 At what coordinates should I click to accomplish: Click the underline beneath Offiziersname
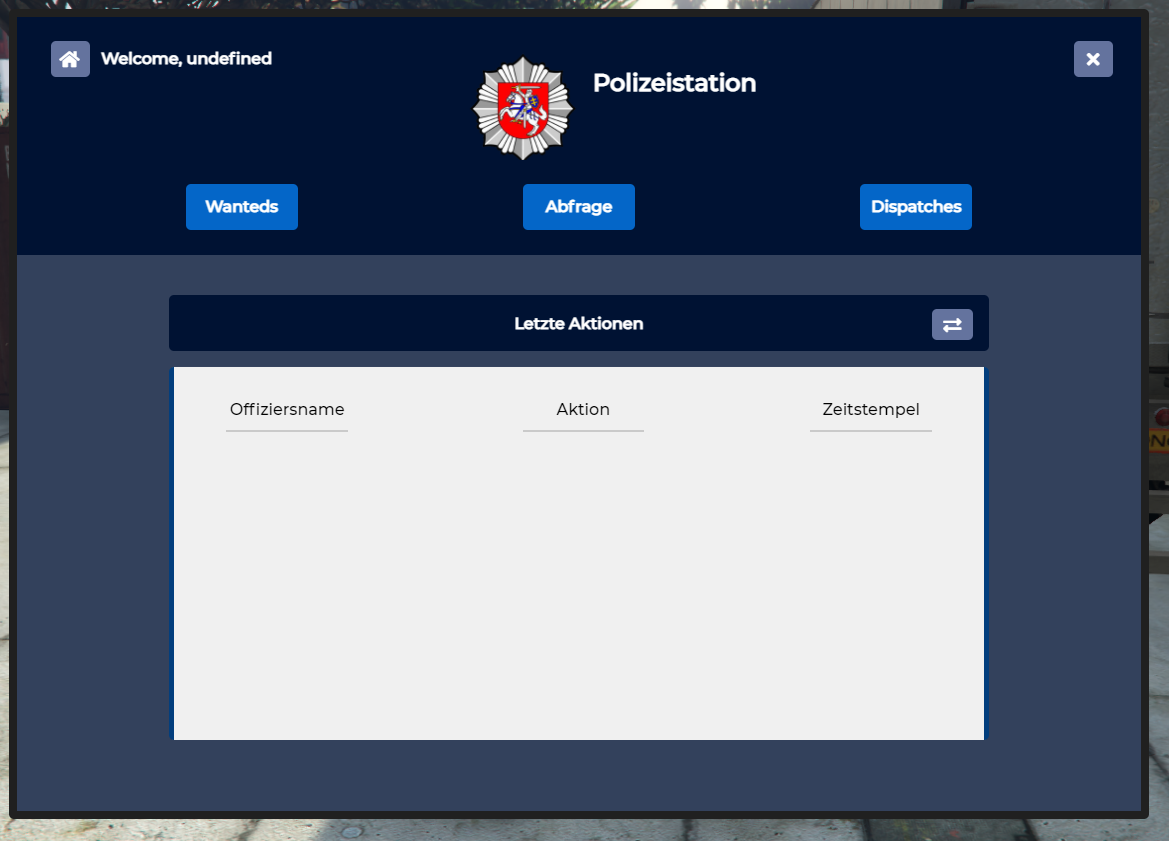(x=287, y=431)
